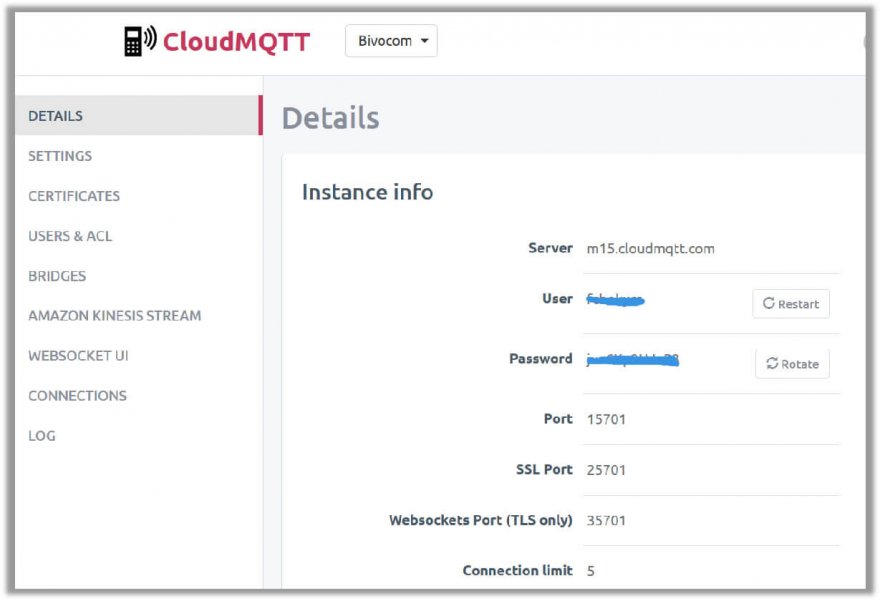
Task: Click the Restart button
Action: point(791,304)
